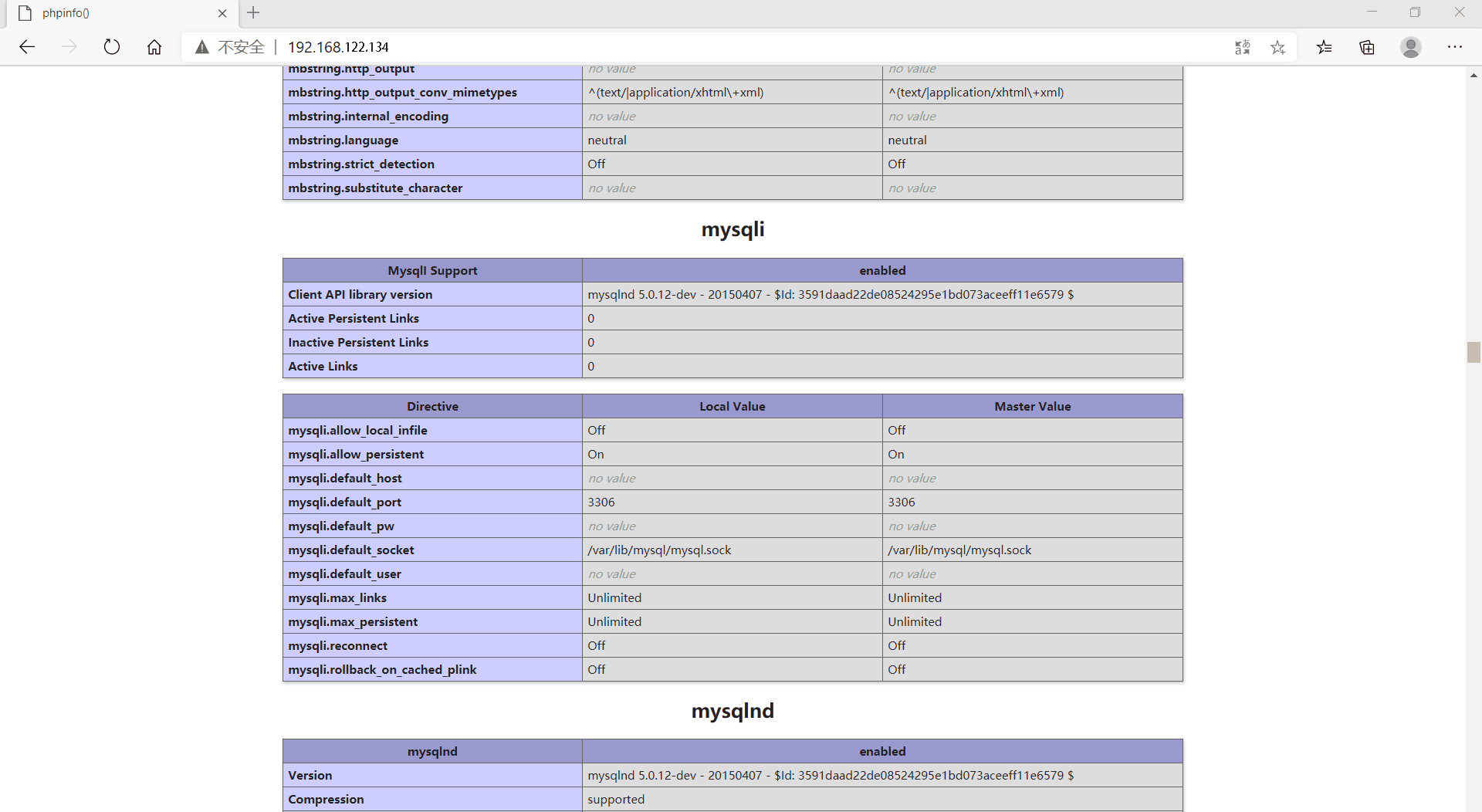The height and width of the screenshot is (812, 1482).
Task: Close the browser window
Action: (1459, 12)
